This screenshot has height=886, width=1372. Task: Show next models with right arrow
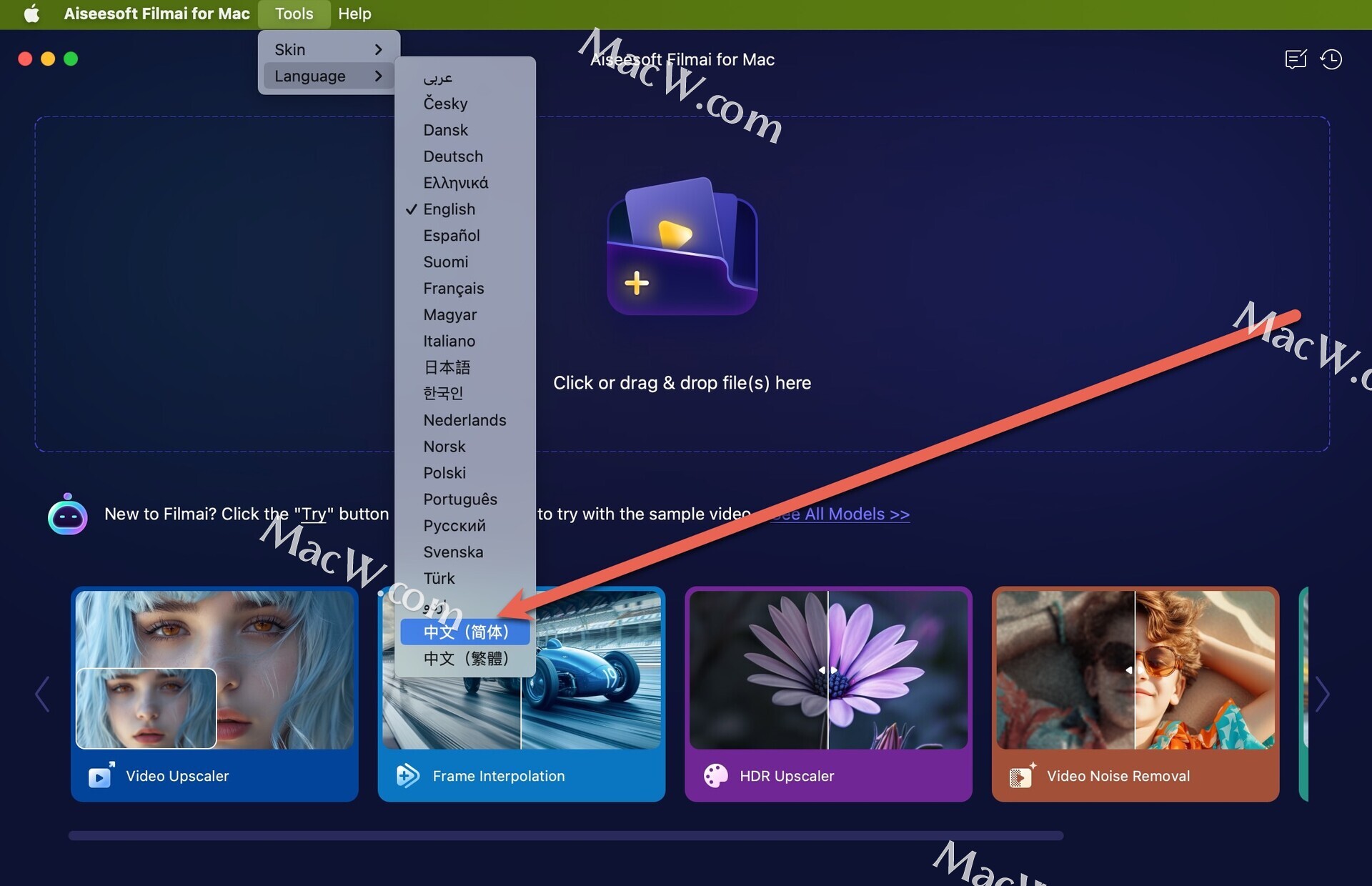point(1322,694)
